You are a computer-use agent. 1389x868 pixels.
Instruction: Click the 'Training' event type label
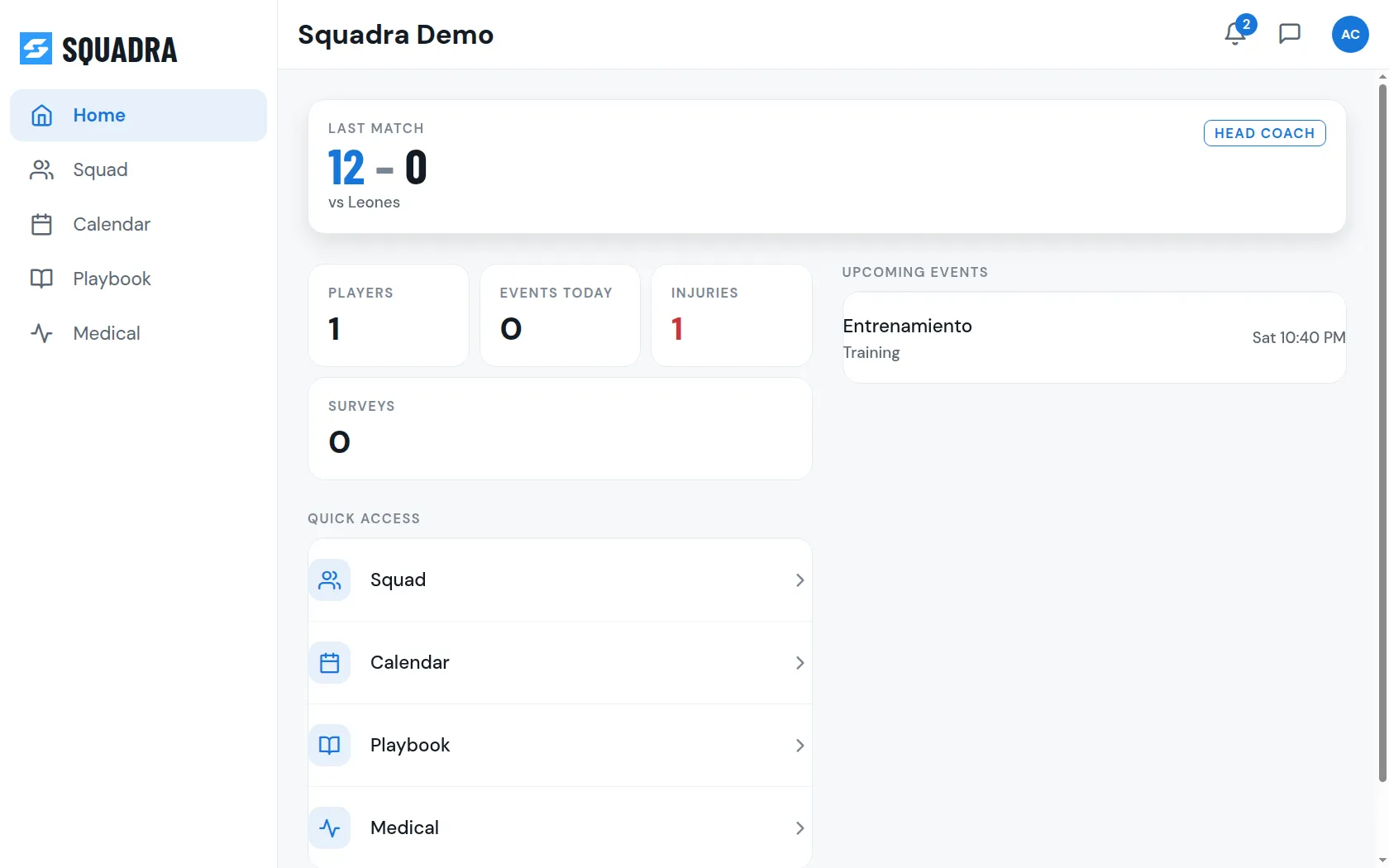(871, 353)
